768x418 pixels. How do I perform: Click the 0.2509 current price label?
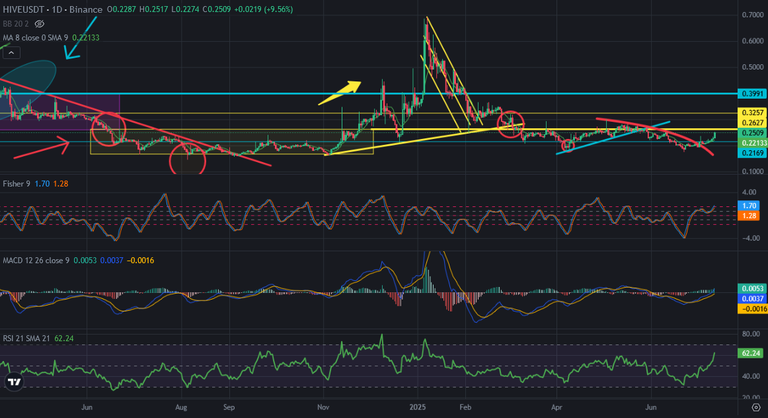tap(752, 133)
